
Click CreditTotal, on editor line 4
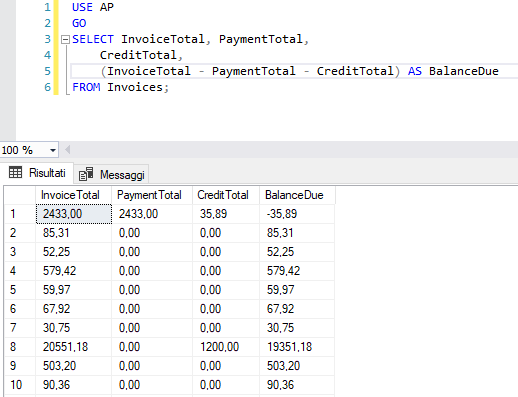[141, 55]
